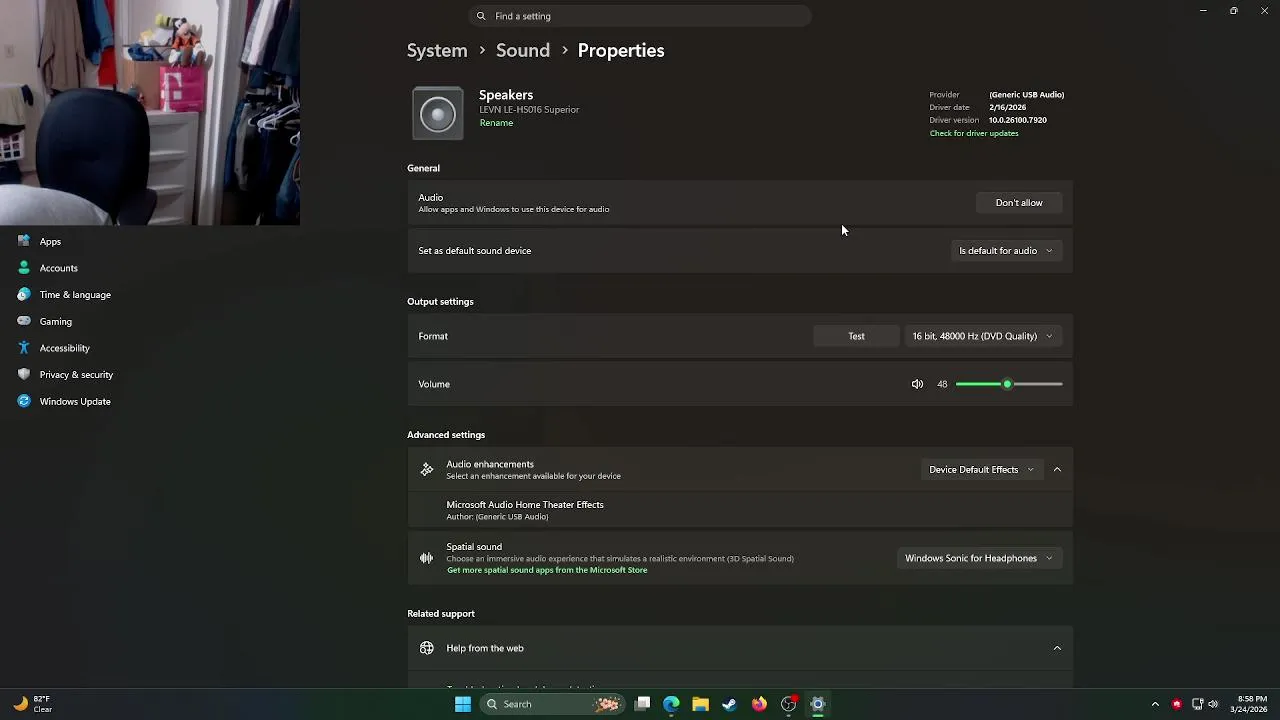Click the driver version 10.0.26100.7920
This screenshot has width=1280, height=720.
(x=1018, y=120)
